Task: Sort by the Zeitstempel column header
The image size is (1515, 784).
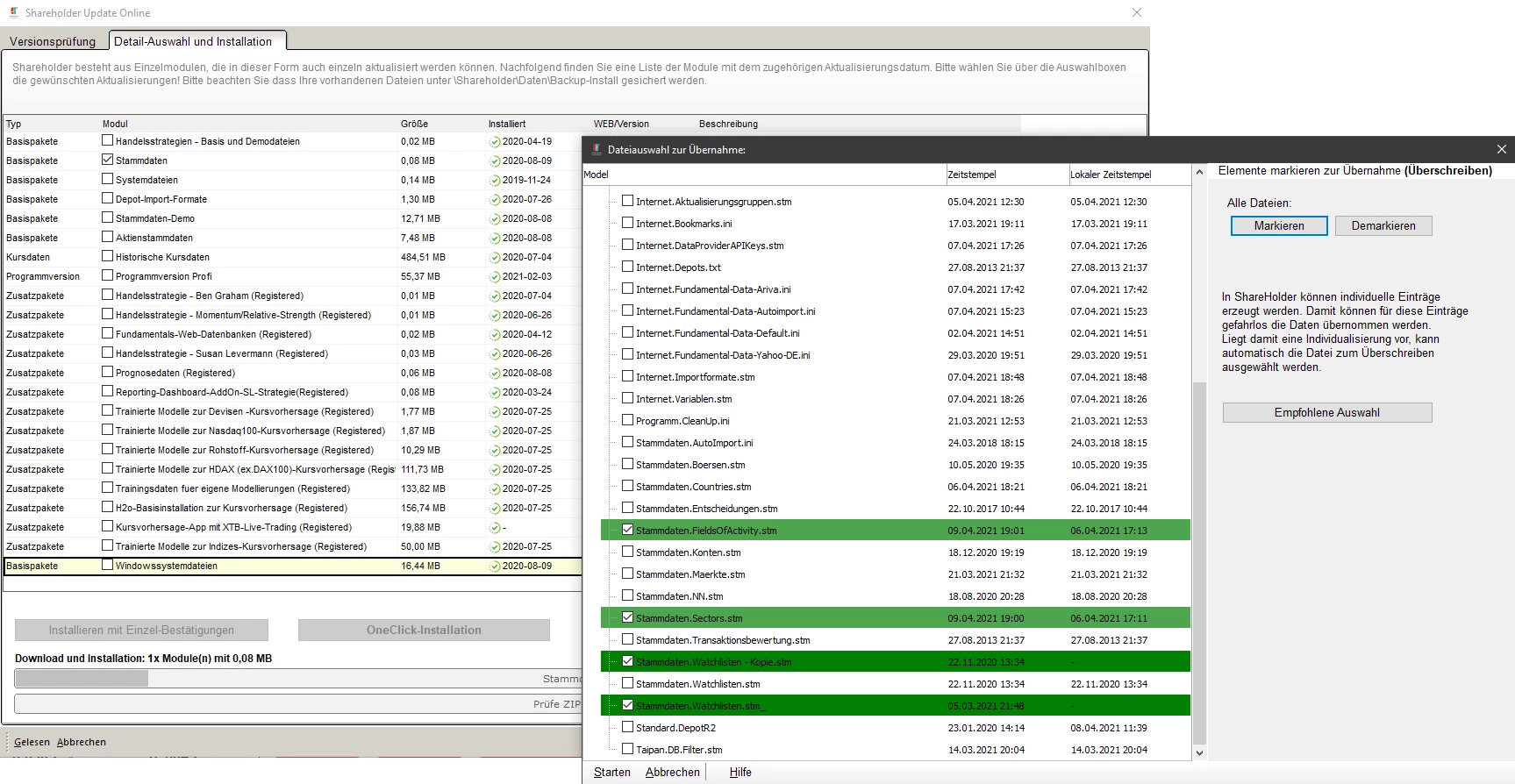Action: 1007,175
